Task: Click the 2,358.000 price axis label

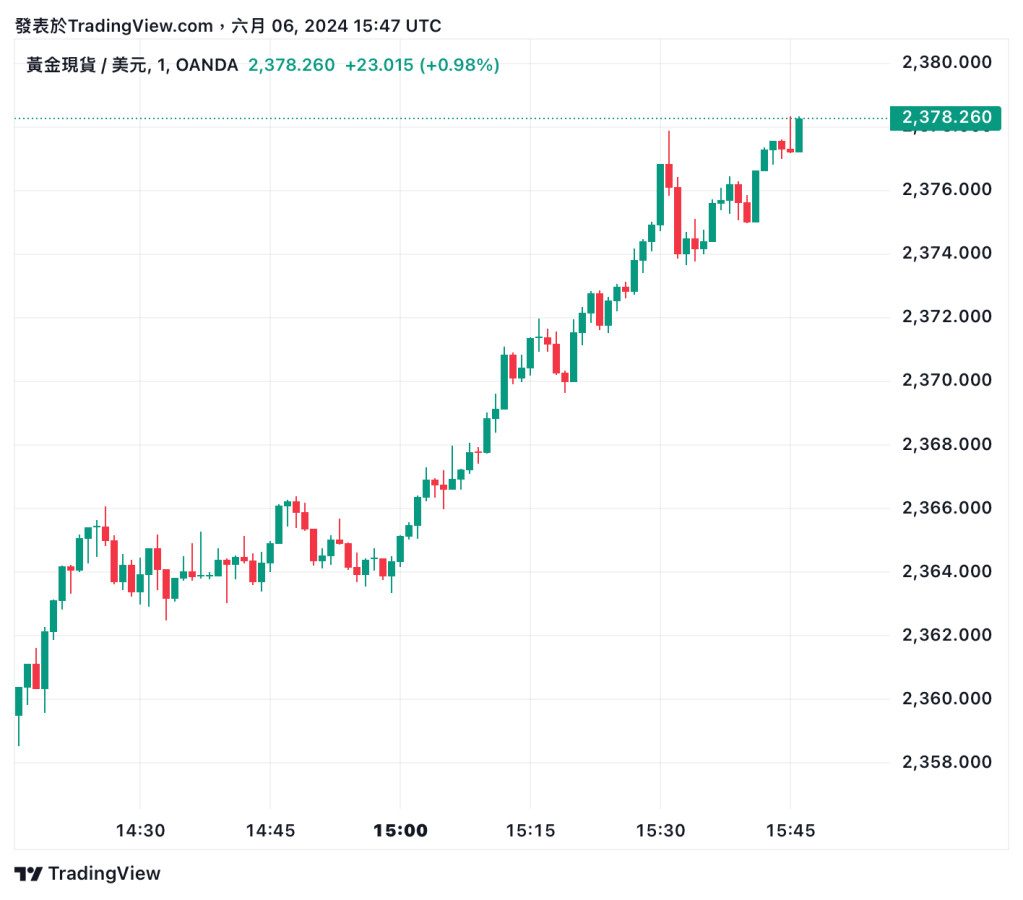Action: (x=946, y=762)
